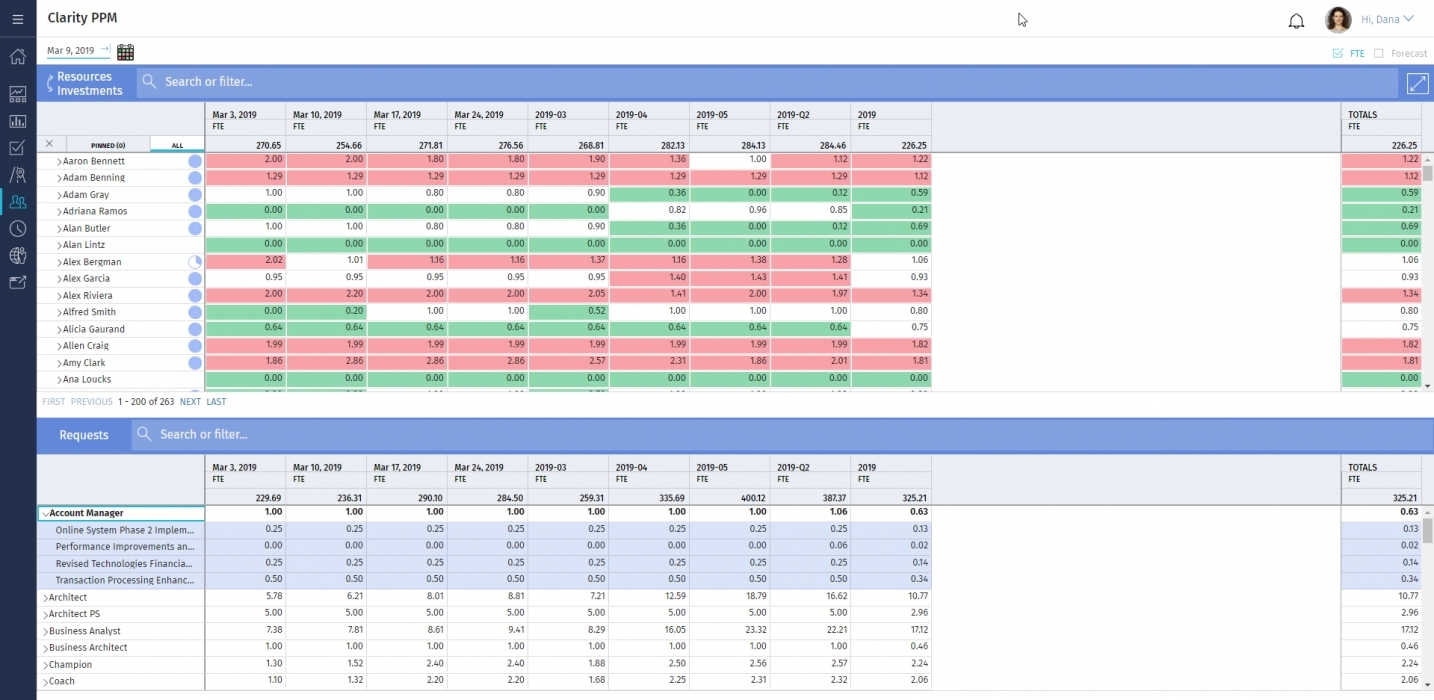Select the Tasks checkbox icon in sidebar

(x=17, y=147)
